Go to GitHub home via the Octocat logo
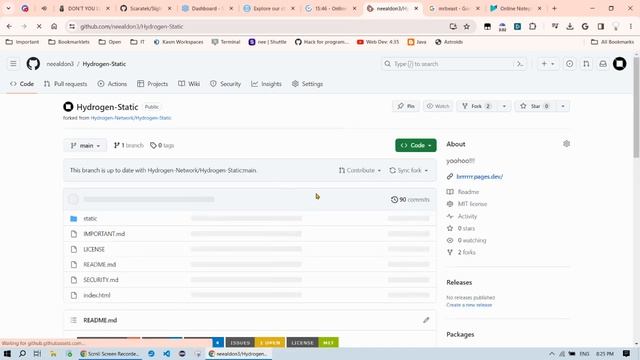 coord(33,64)
